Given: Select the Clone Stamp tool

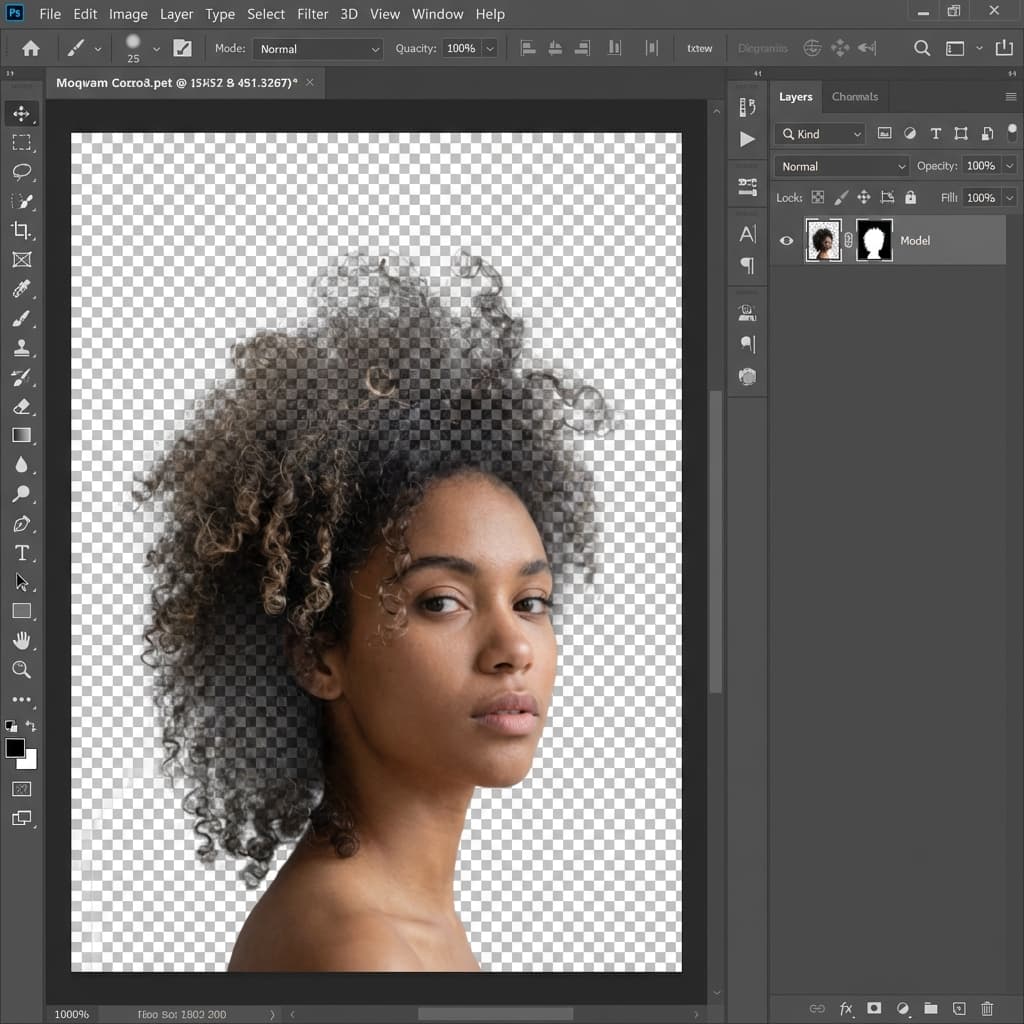Looking at the screenshot, I should [22, 348].
